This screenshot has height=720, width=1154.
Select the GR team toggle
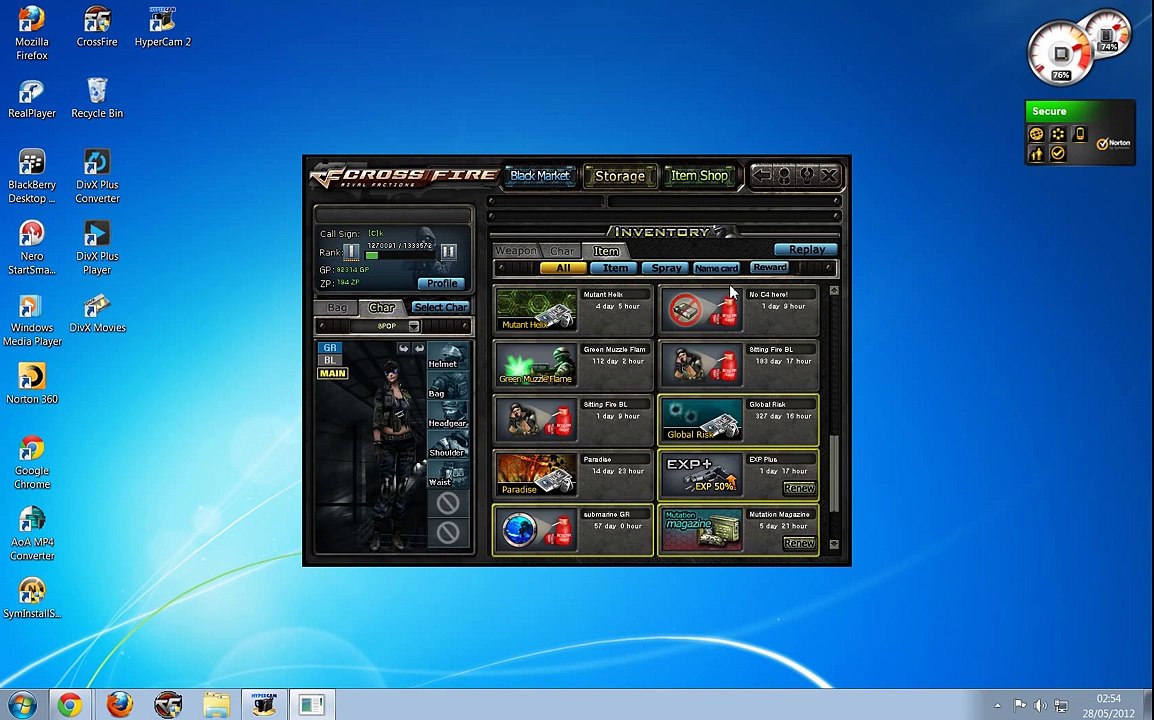[330, 347]
